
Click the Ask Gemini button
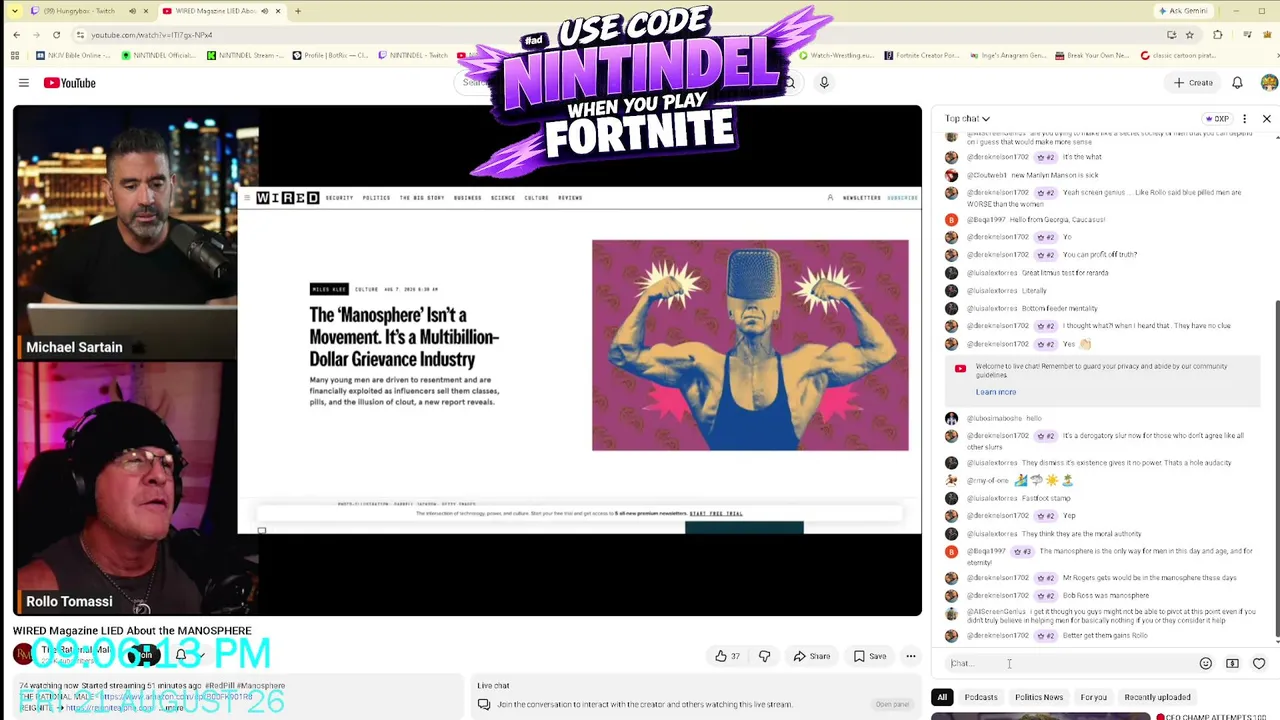click(x=1182, y=11)
